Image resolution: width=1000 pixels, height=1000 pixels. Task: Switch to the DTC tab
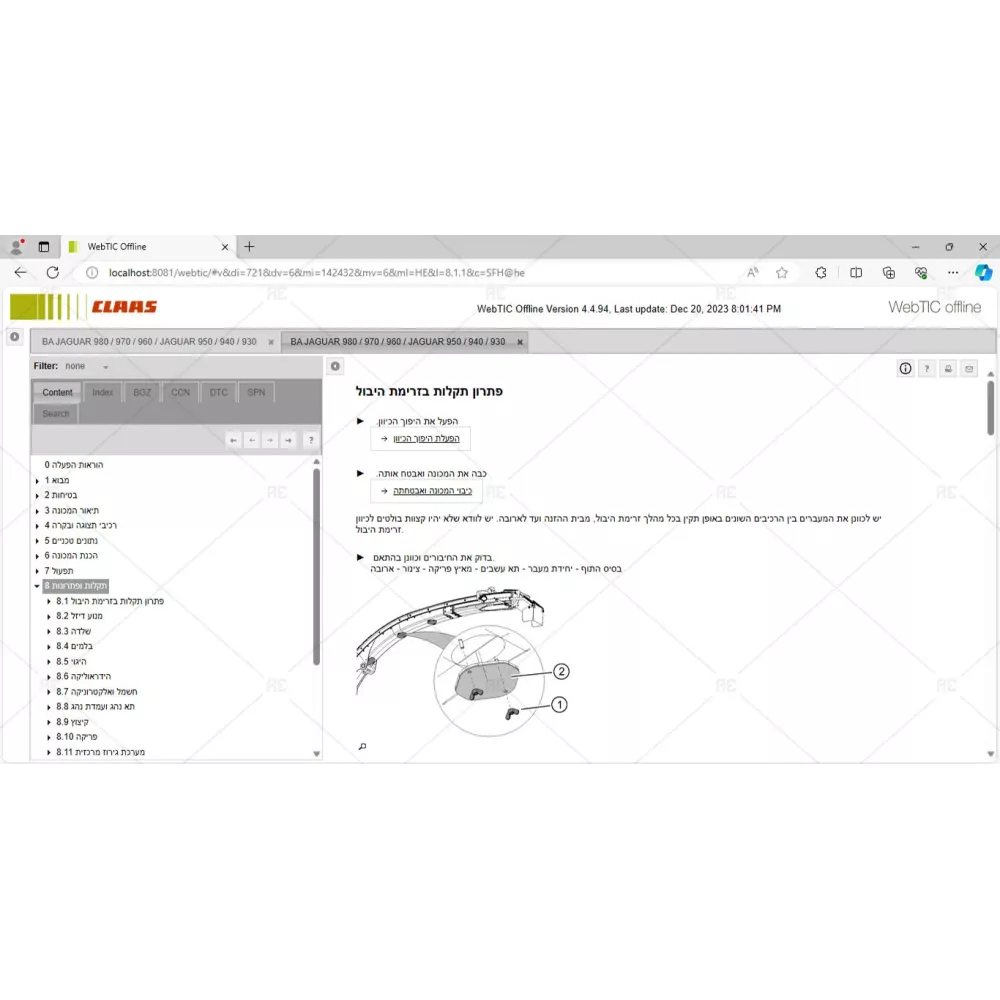218,393
